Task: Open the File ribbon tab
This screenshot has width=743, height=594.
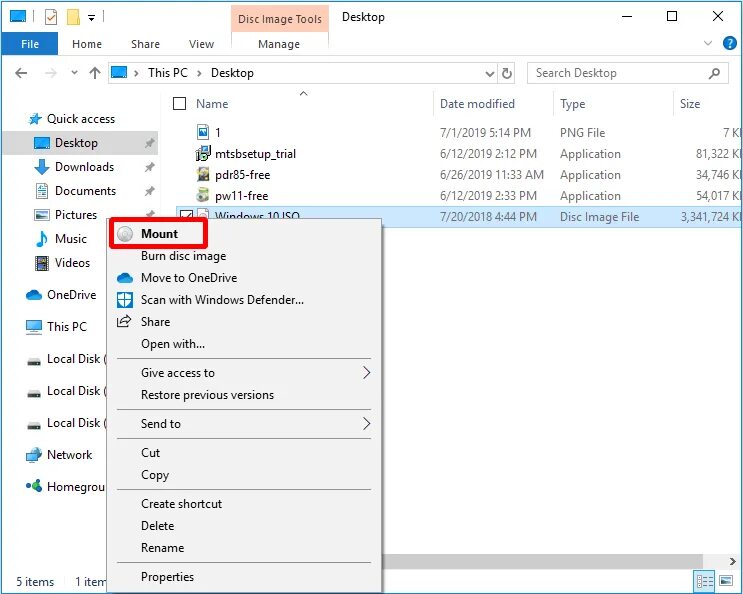Action: pyautogui.click(x=30, y=44)
